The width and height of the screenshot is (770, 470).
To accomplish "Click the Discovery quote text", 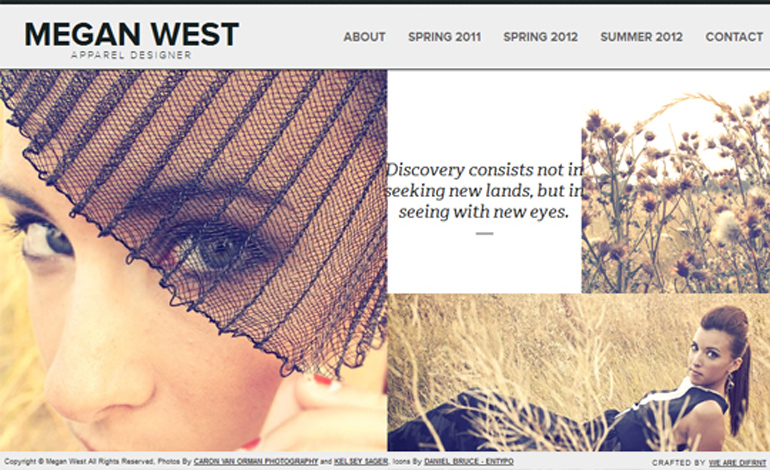I will tap(484, 191).
